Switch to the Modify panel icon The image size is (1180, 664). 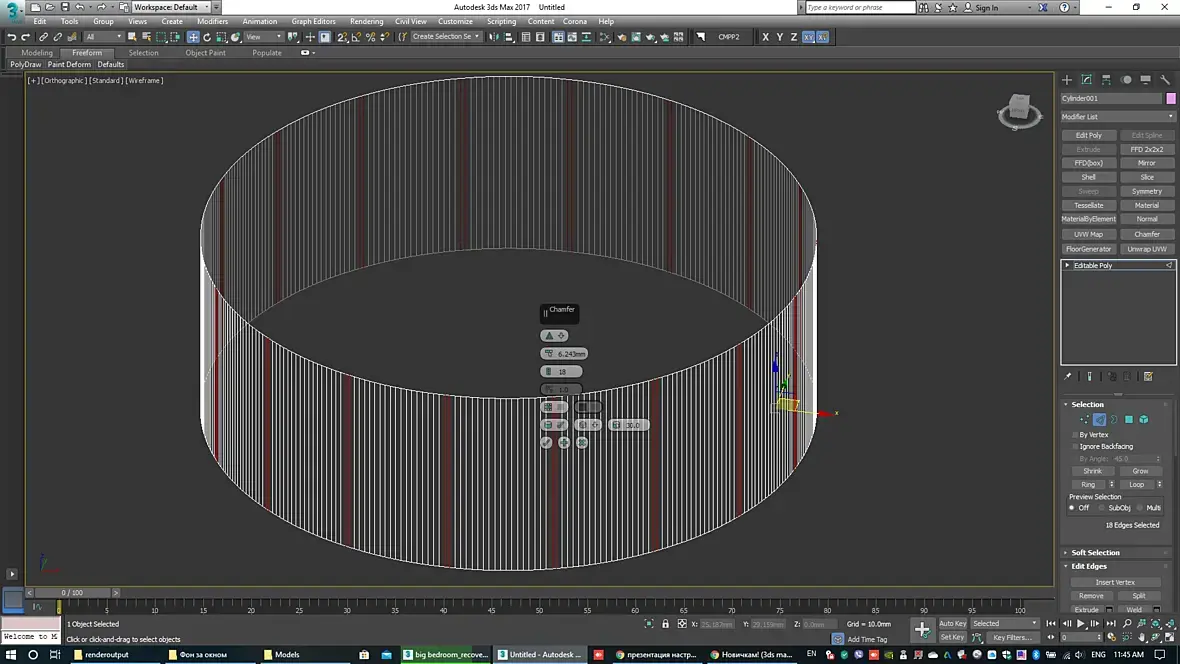coord(1086,80)
